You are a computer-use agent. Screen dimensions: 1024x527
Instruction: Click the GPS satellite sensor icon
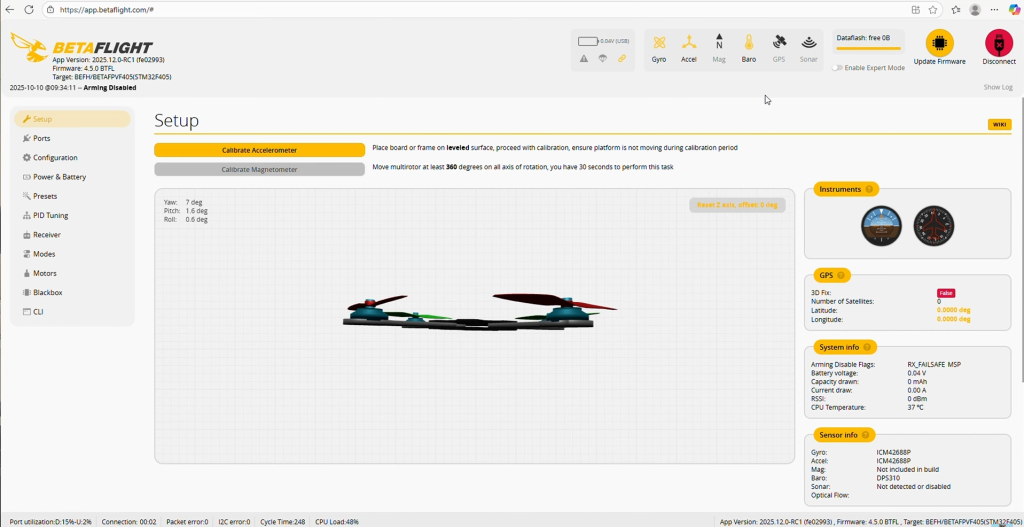(x=779, y=43)
